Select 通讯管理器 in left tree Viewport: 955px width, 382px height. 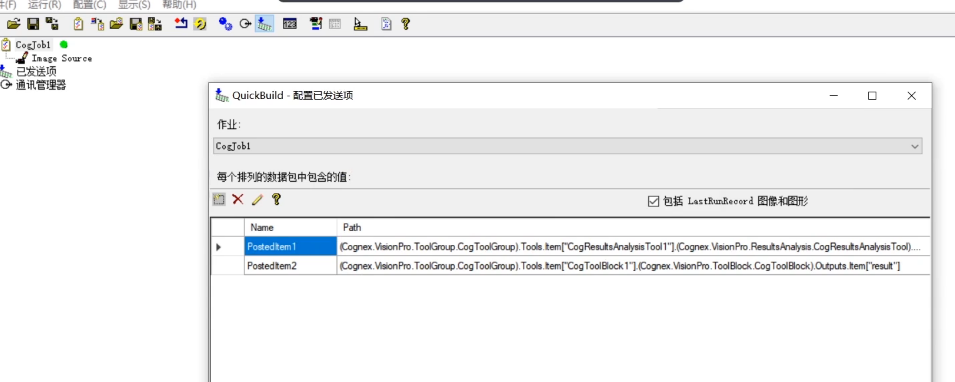coord(41,85)
